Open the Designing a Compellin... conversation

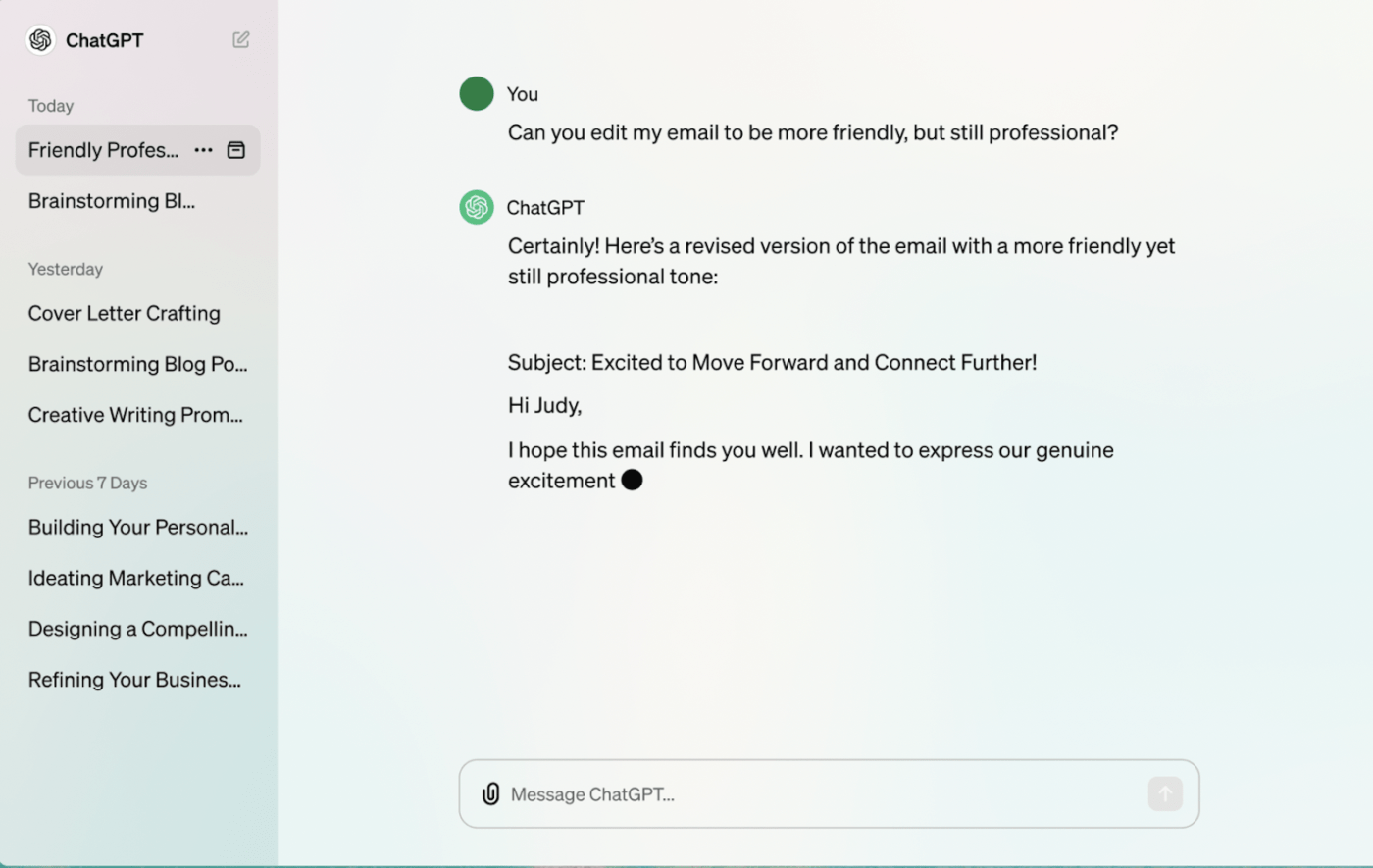[137, 629]
